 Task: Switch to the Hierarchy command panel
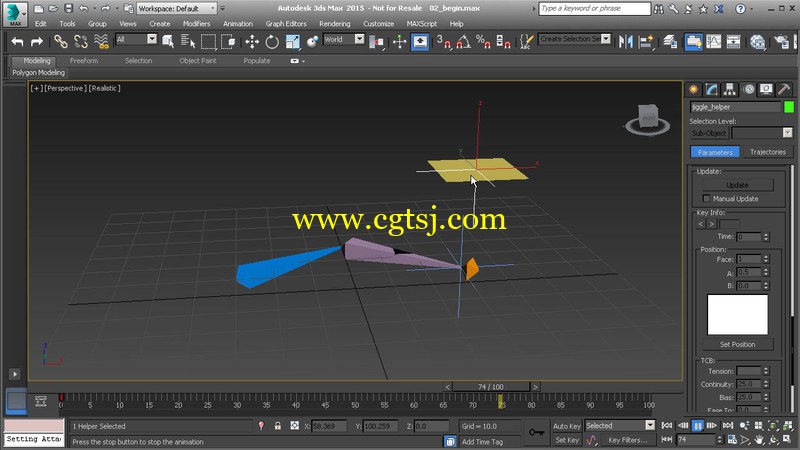click(730, 89)
